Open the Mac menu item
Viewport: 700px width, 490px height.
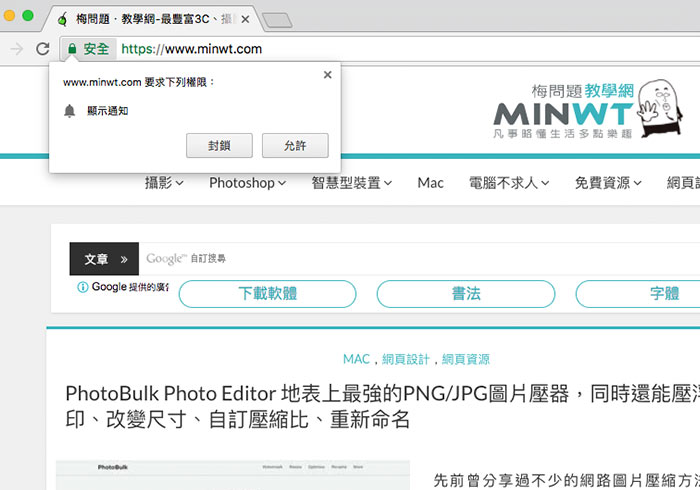(430, 183)
